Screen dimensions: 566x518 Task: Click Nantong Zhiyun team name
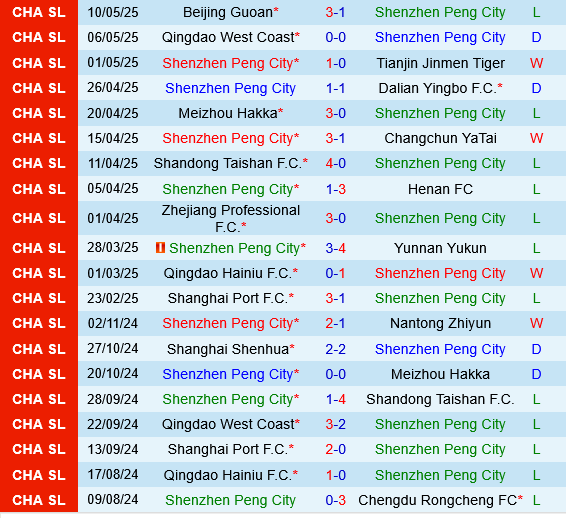point(440,323)
